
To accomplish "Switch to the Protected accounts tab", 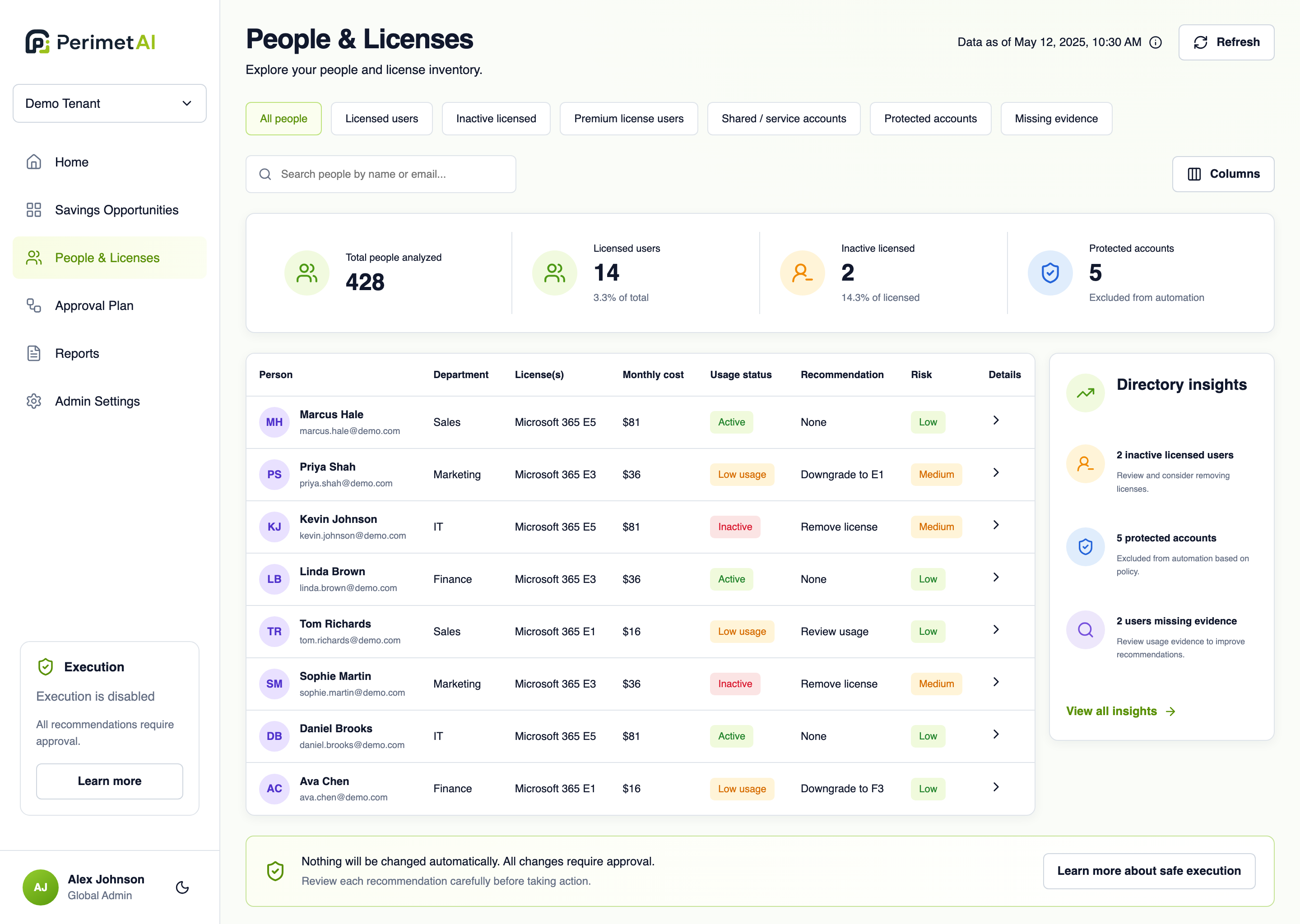I will [x=930, y=118].
